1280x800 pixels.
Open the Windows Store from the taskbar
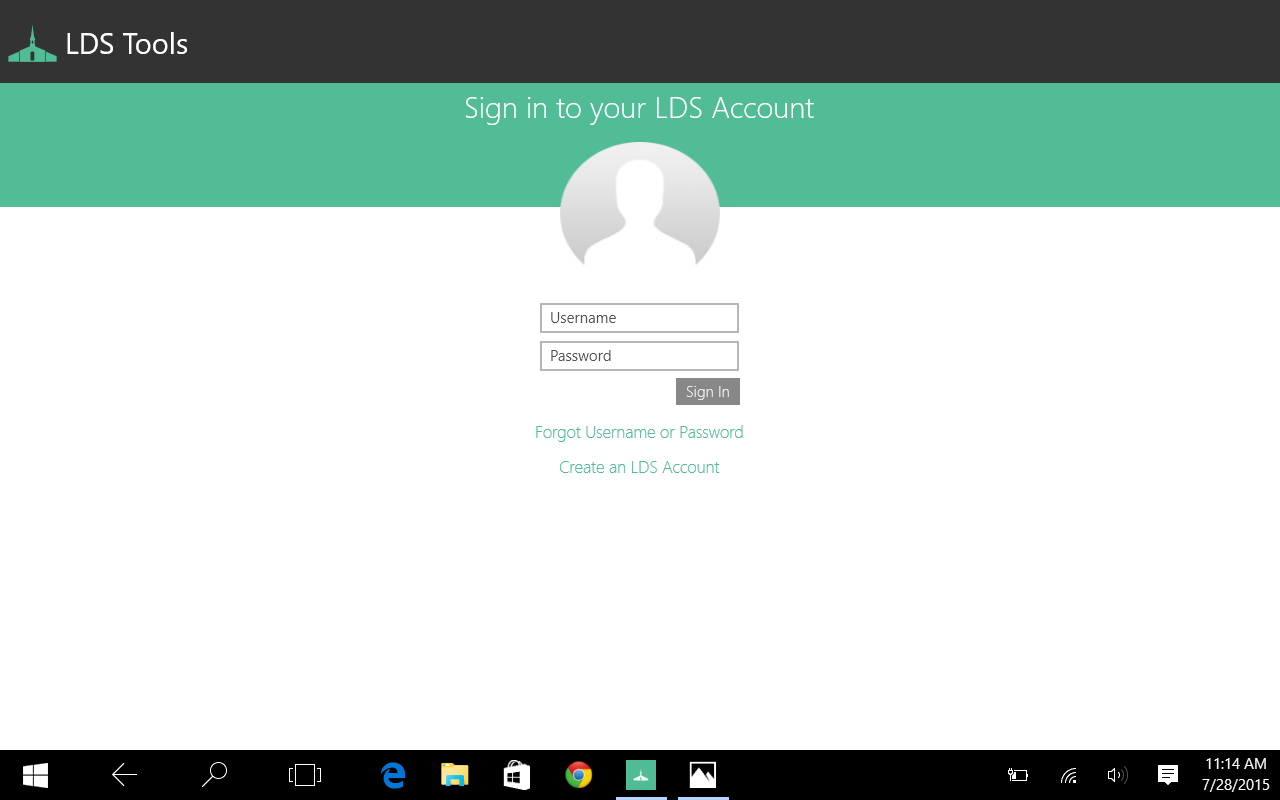coord(516,774)
